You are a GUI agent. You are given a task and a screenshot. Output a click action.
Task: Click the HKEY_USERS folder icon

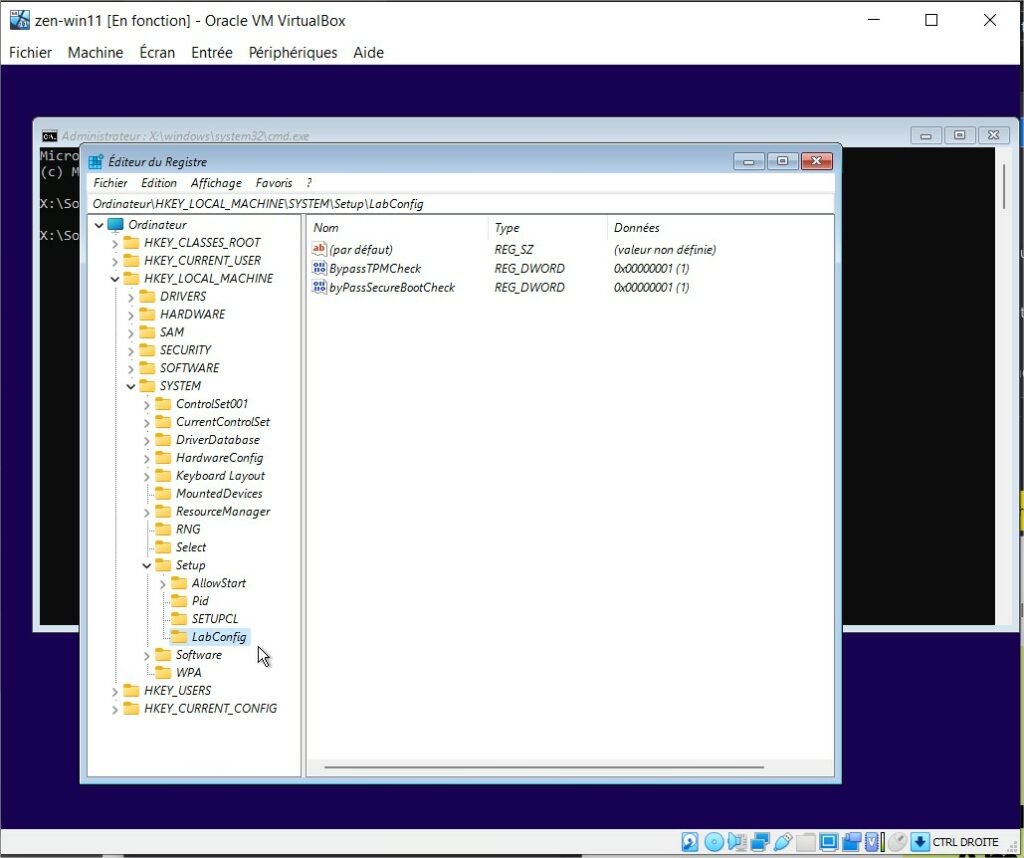pyautogui.click(x=131, y=690)
